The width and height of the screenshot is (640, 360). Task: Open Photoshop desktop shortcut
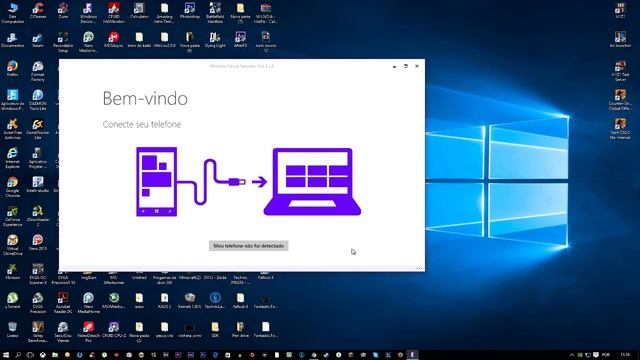190,11
